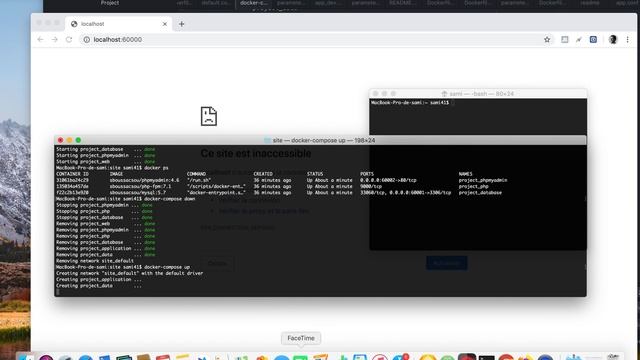Click the COMMAND column header
The image size is (640, 360).
point(196,174)
